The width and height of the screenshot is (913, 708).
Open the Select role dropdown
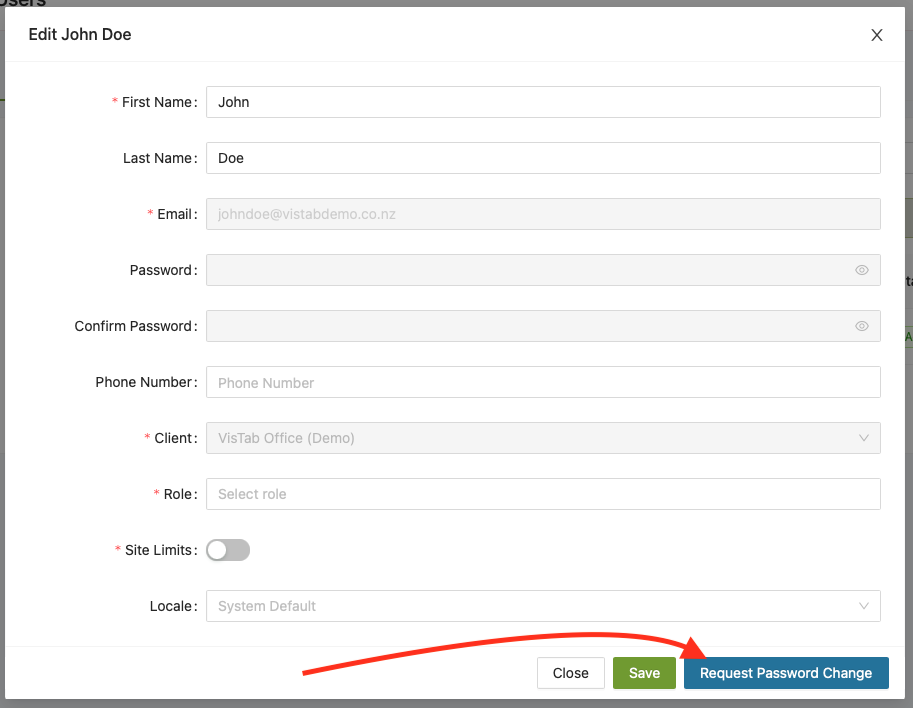coord(543,494)
